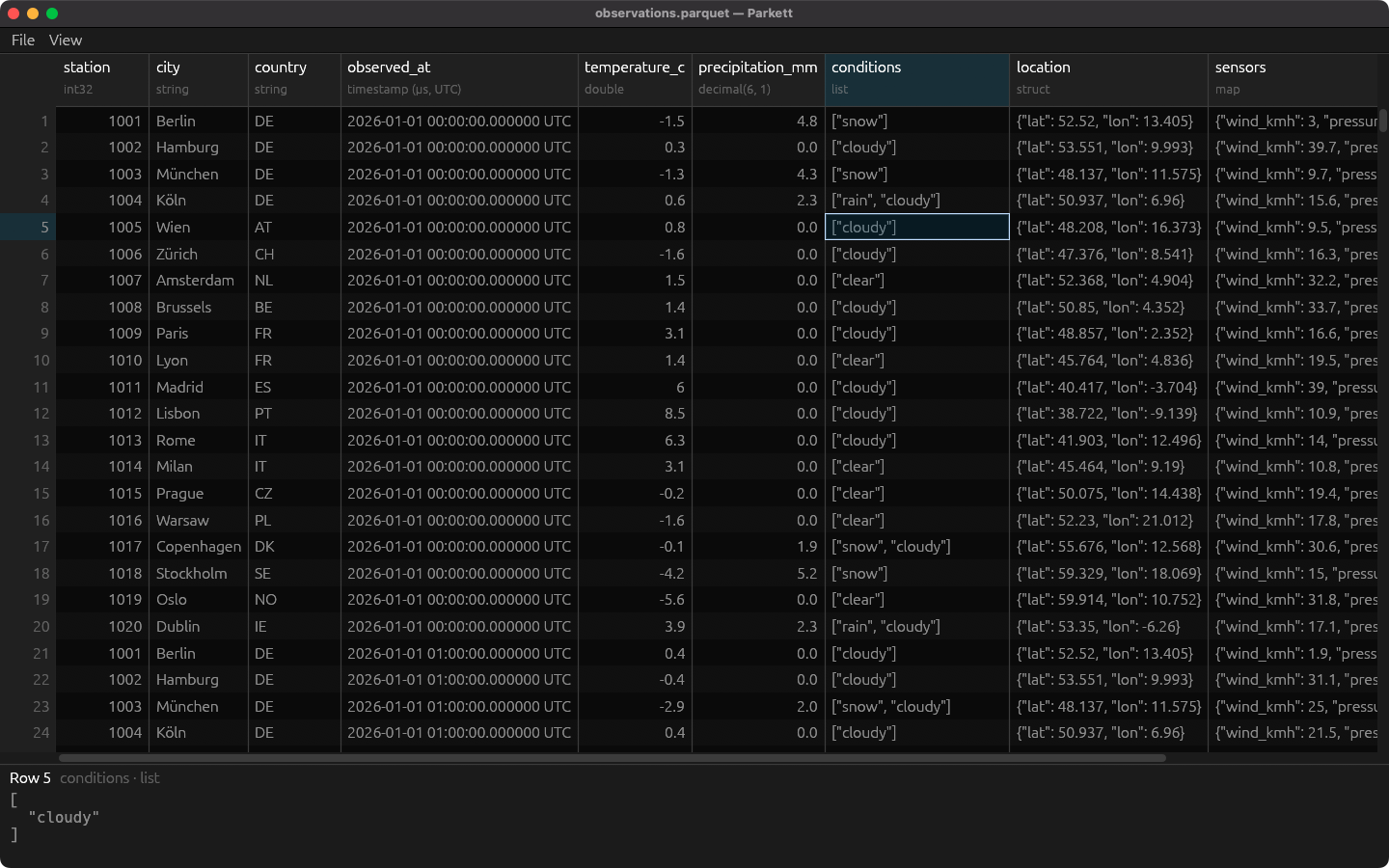Click the precipitation_mm column header

tap(758, 79)
